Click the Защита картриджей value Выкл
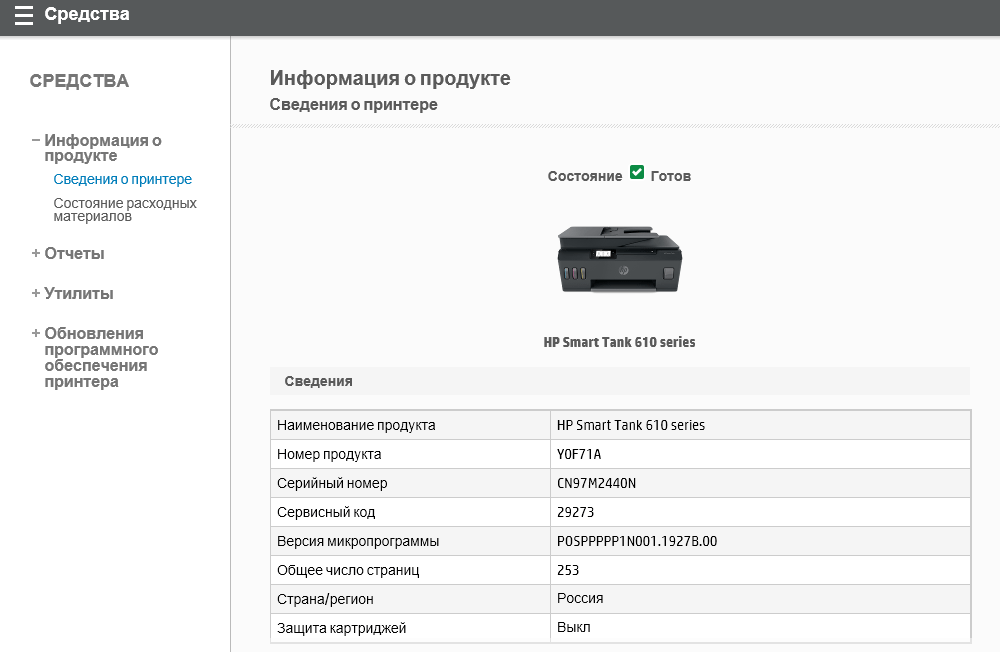 (x=574, y=628)
